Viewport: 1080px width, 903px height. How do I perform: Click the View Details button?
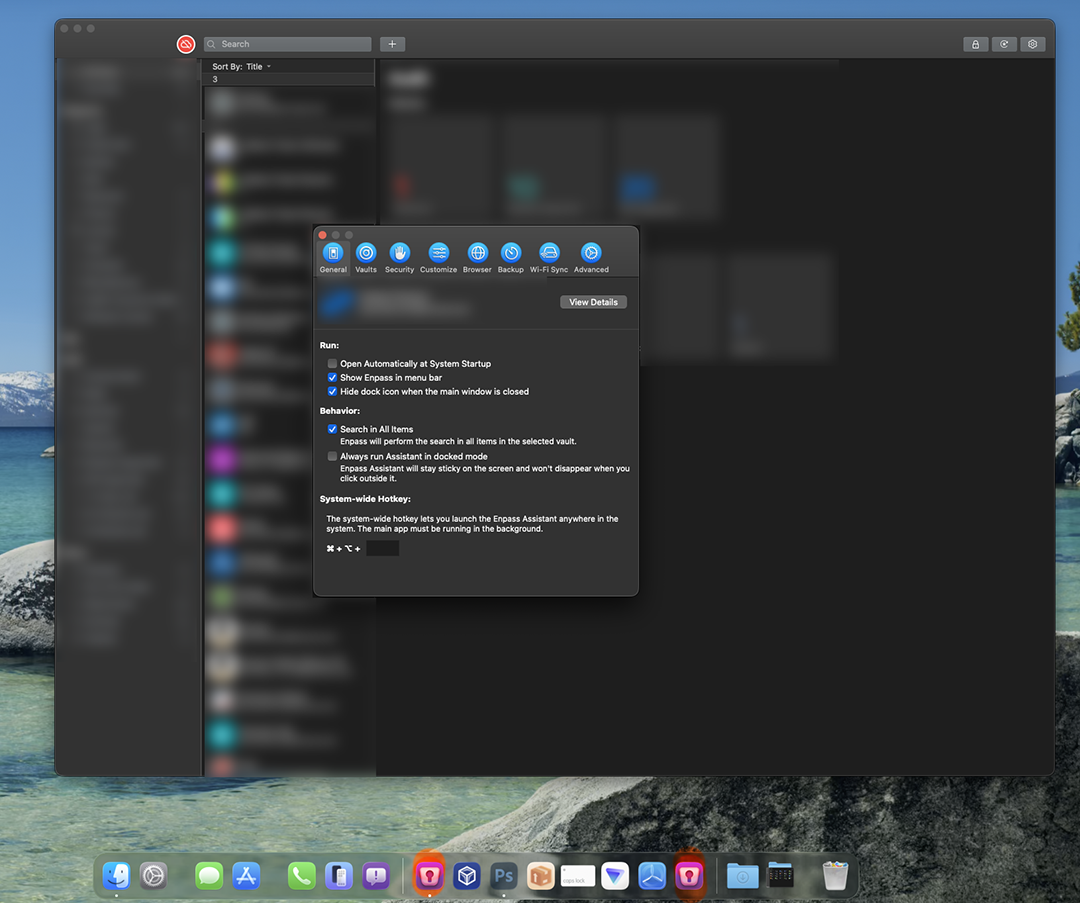[x=593, y=302]
